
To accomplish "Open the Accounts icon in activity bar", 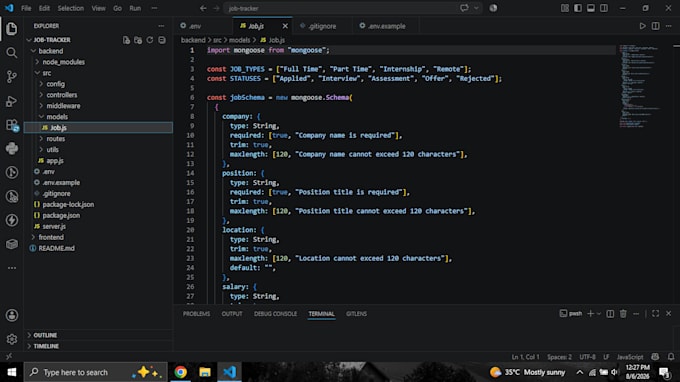I will click(12, 315).
